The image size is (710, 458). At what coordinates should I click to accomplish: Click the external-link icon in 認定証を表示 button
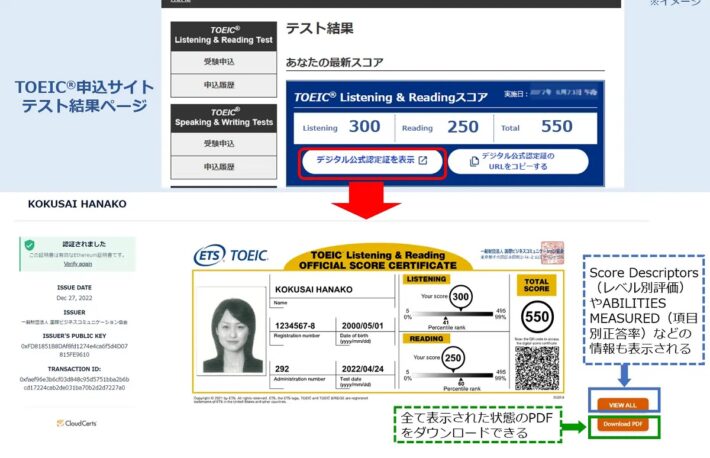(x=423, y=160)
